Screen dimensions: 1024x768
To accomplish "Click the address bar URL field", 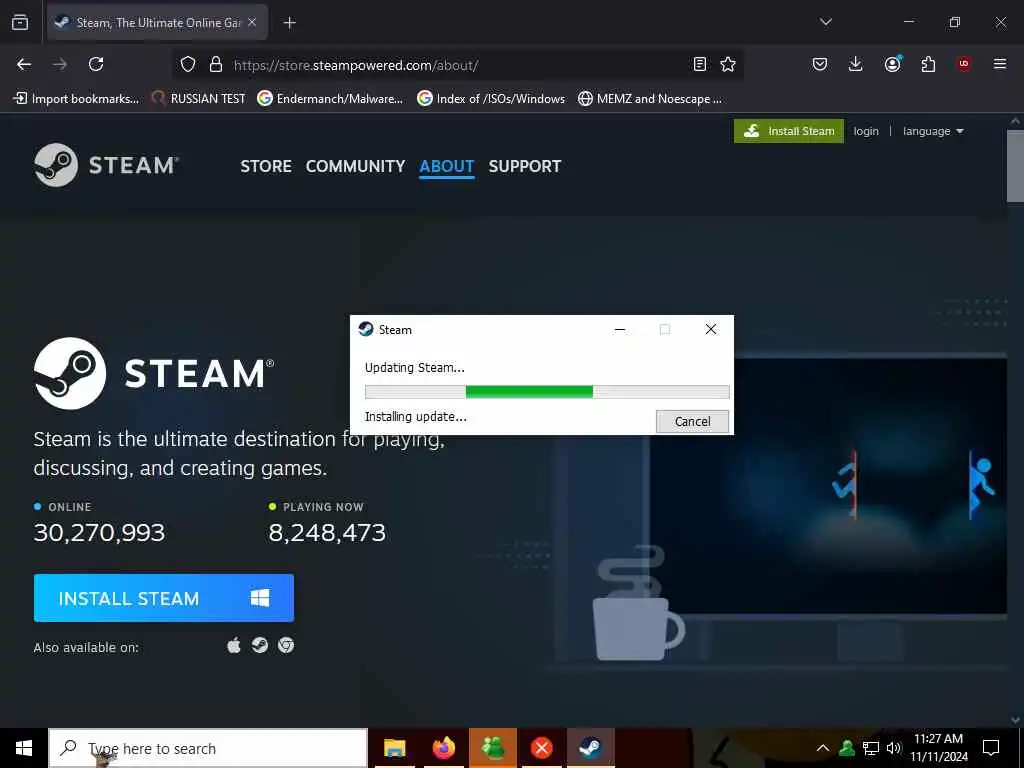I will point(457,65).
